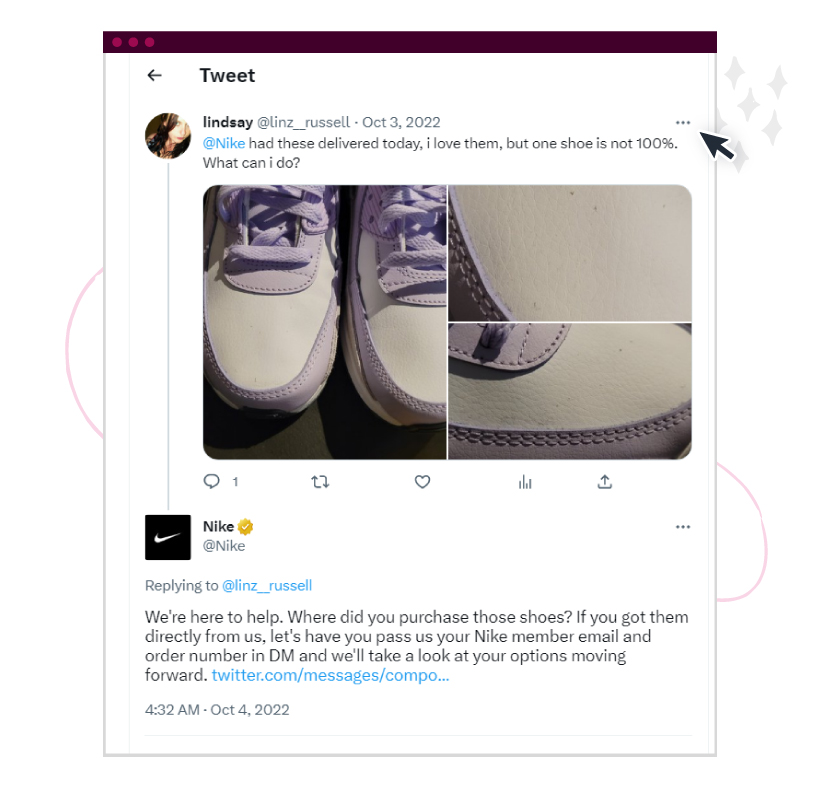Image resolution: width=820 pixels, height=790 pixels.
Task: Retweet lindsay's tweet using the retweet icon
Action: tap(320, 482)
